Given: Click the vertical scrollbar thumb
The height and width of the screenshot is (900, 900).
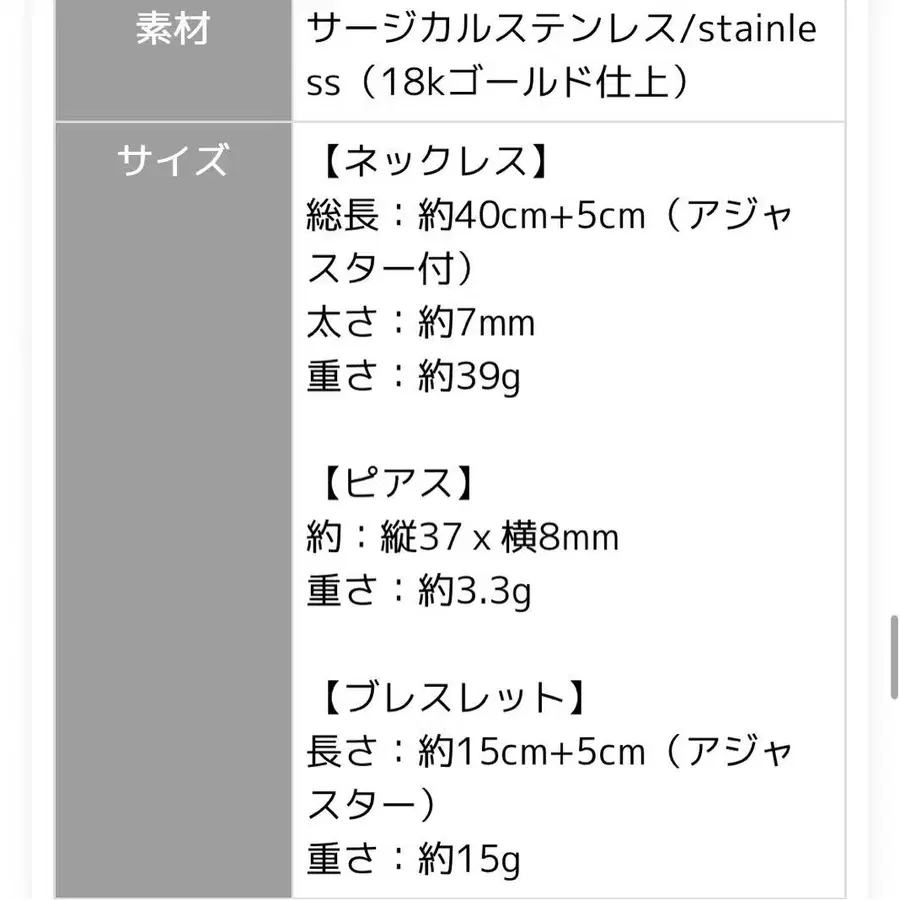Looking at the screenshot, I should 893,659.
